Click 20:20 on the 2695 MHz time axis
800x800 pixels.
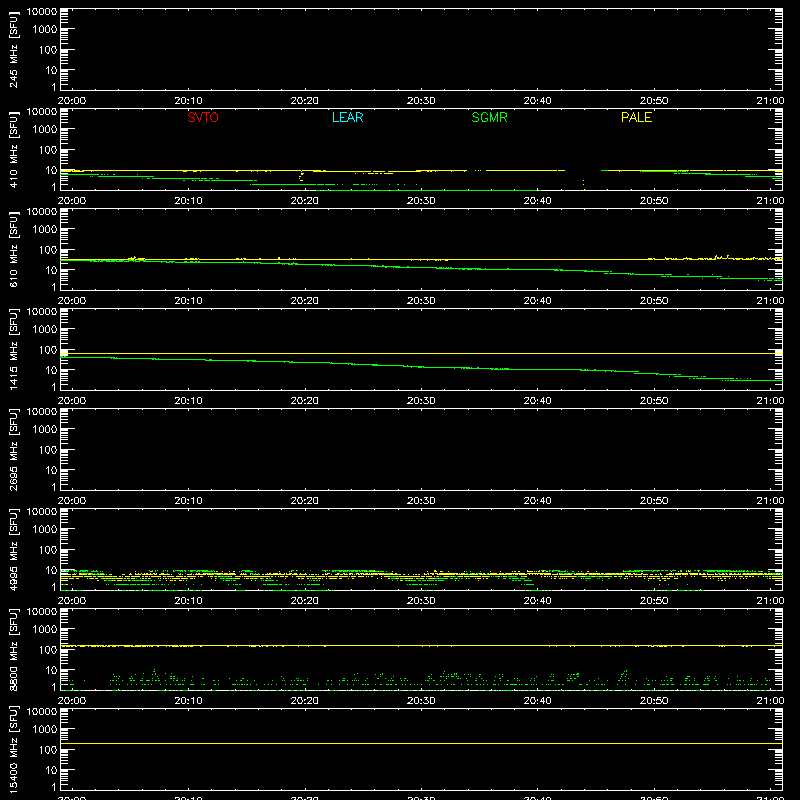305,501
